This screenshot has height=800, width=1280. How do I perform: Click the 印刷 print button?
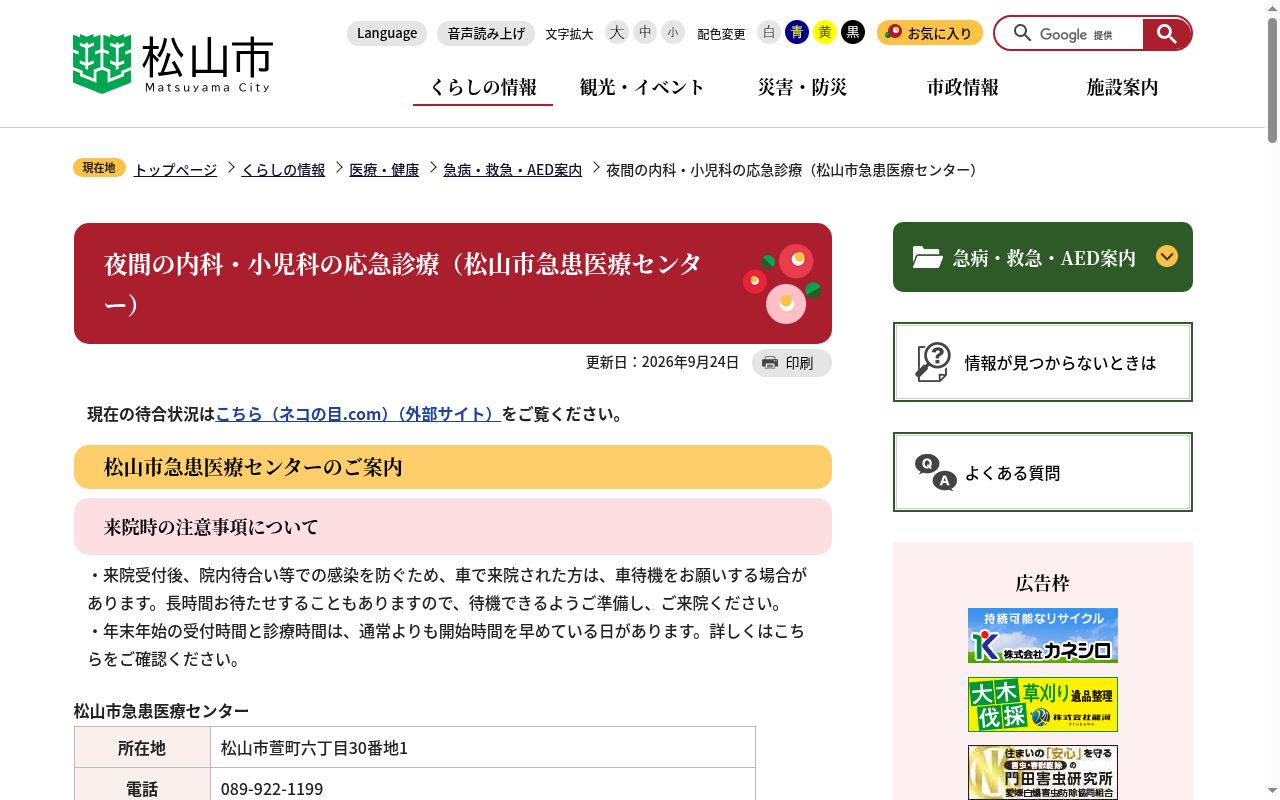click(x=792, y=363)
